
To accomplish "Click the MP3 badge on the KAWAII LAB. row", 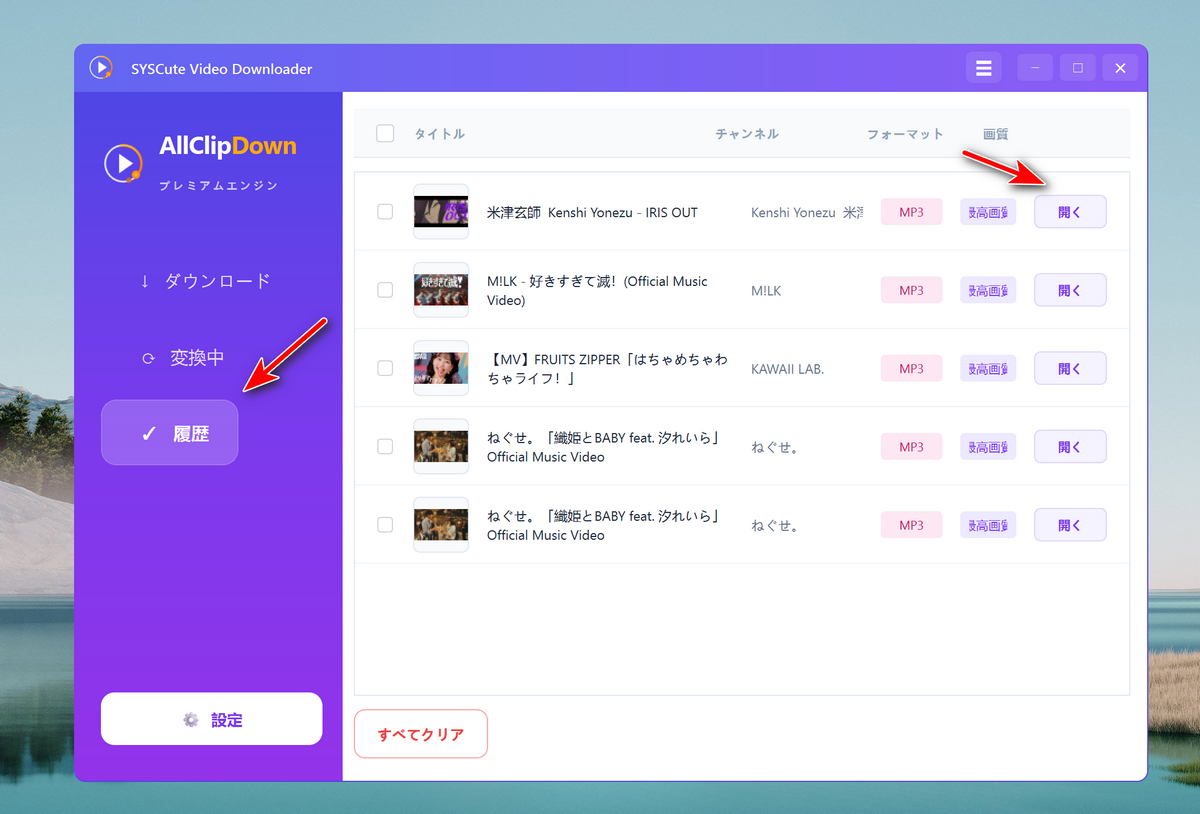I will [x=911, y=368].
